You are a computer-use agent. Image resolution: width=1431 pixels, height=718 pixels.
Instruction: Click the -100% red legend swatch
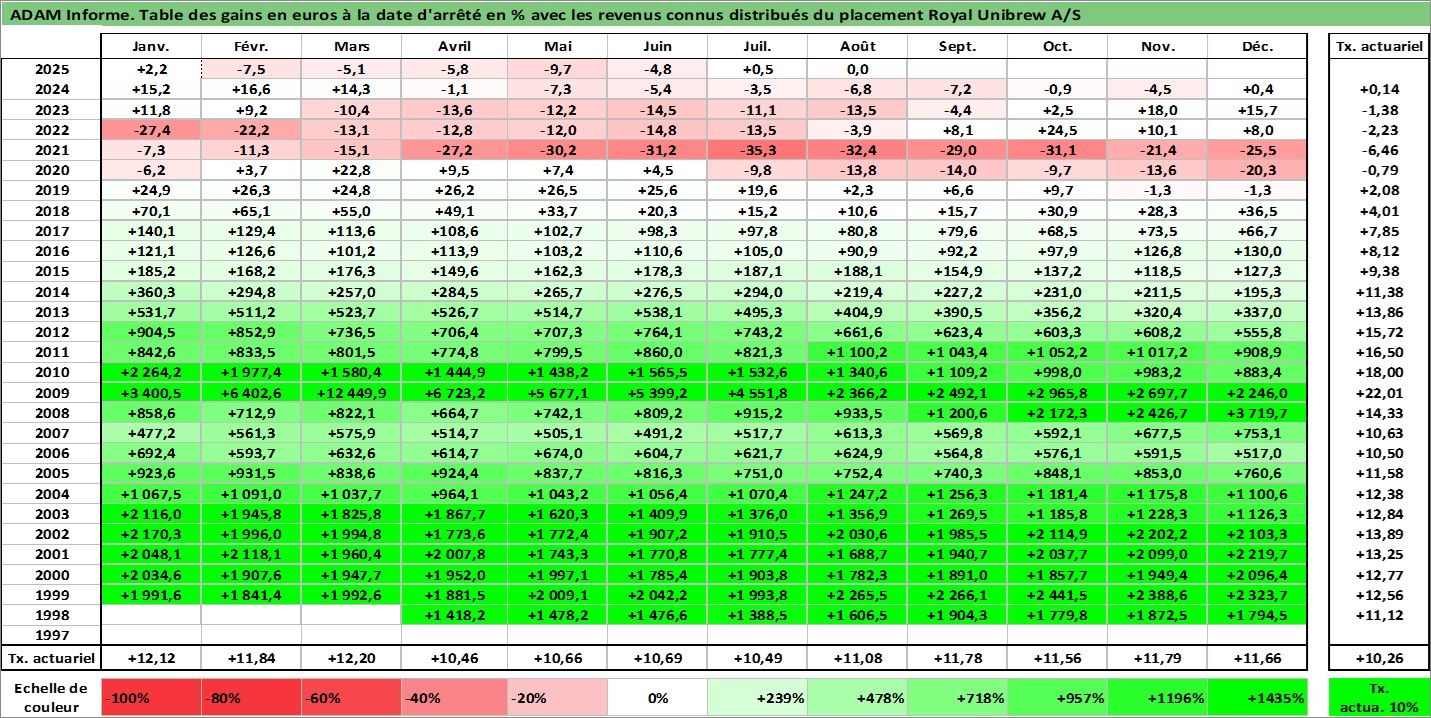pos(152,697)
